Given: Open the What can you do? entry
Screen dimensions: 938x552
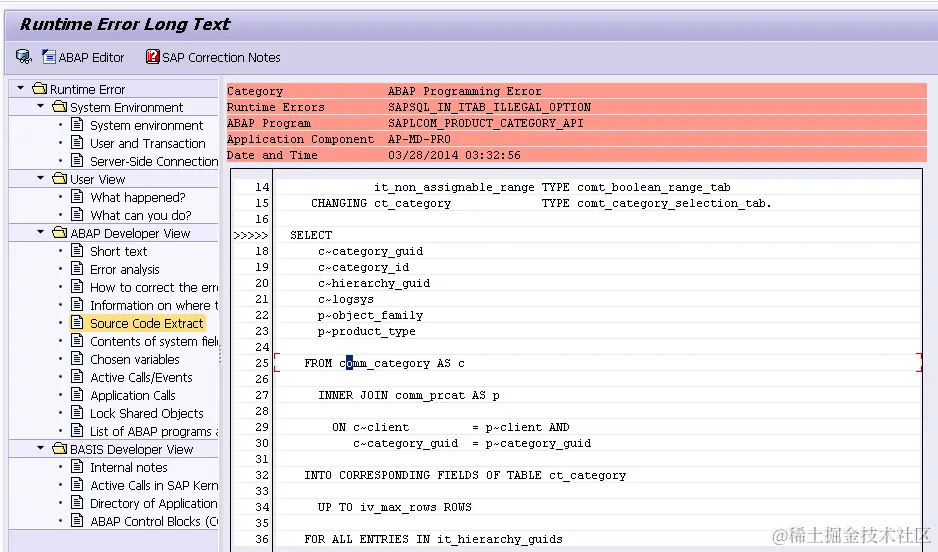Looking at the screenshot, I should (141, 215).
